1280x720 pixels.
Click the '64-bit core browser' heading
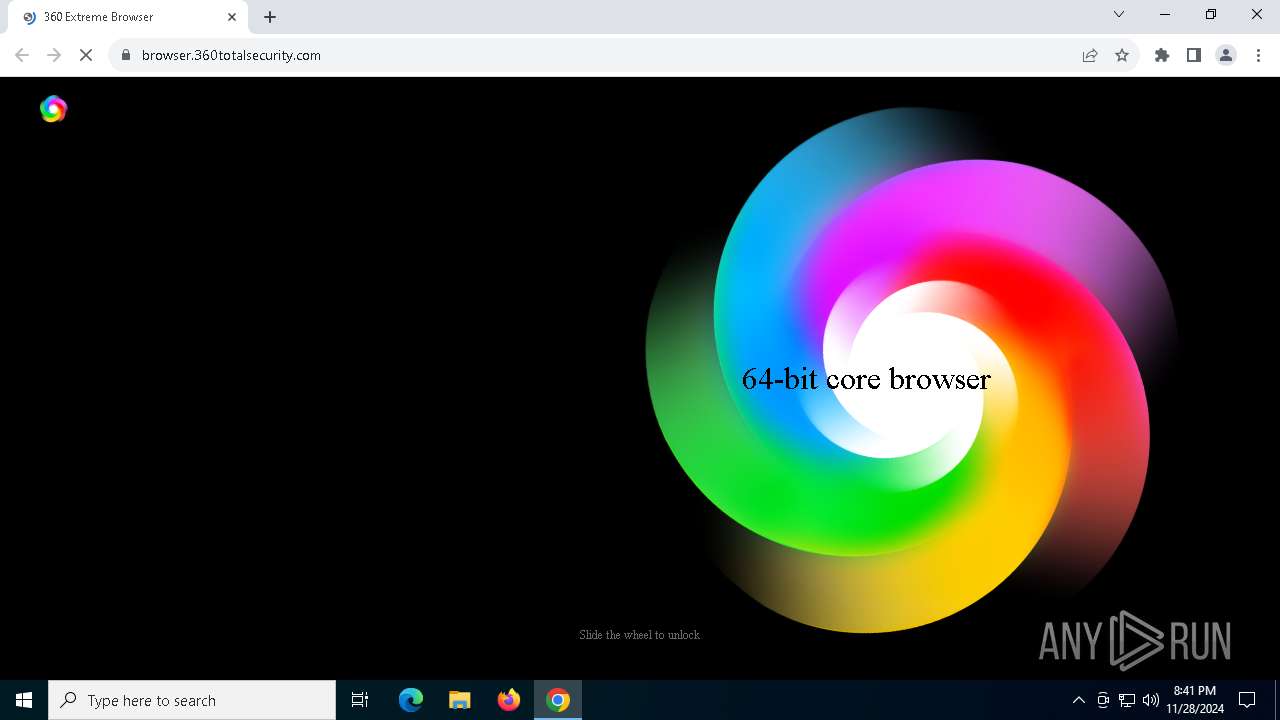click(866, 379)
